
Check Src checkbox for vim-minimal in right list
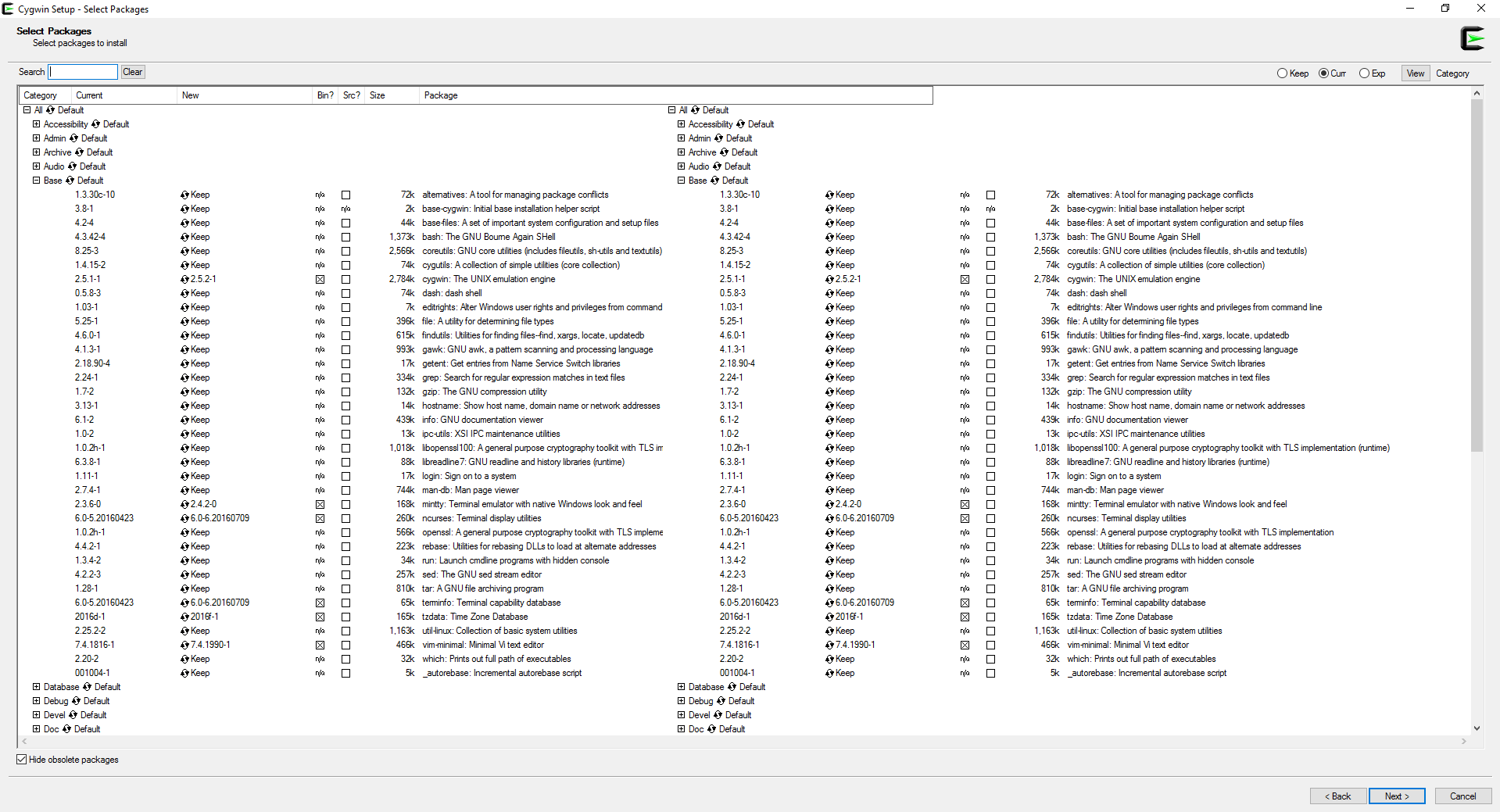[990, 645]
